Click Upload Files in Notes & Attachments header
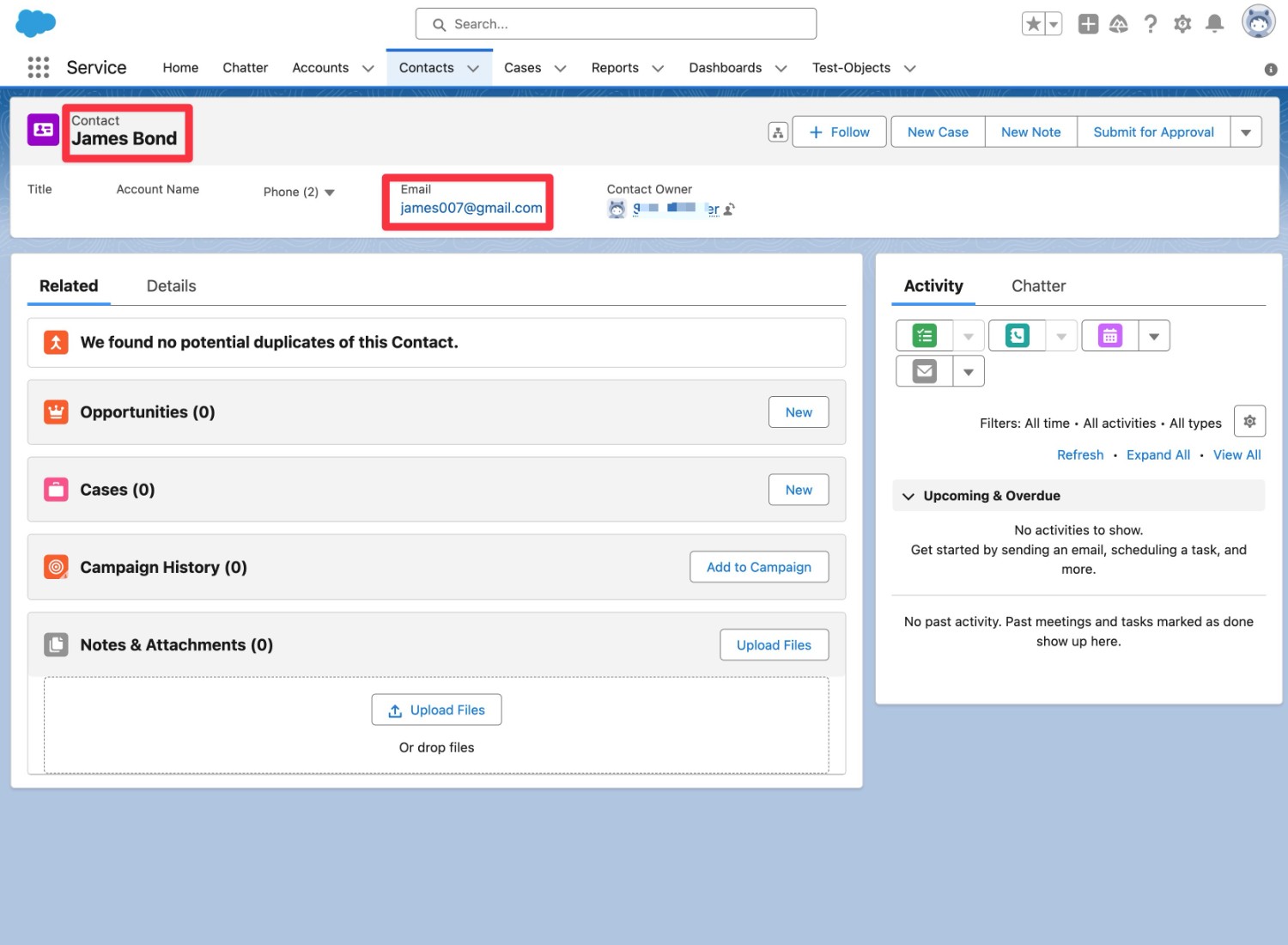This screenshot has width=1288, height=945. pyautogui.click(x=774, y=645)
